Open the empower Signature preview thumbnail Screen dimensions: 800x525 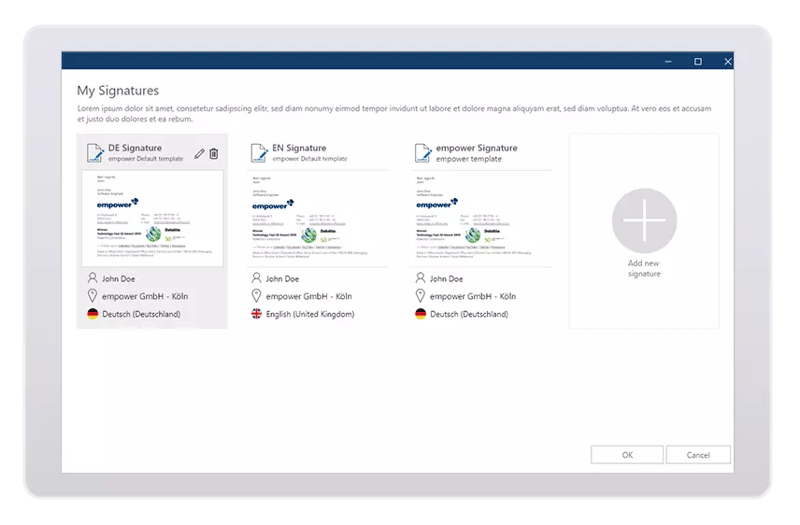click(x=481, y=218)
